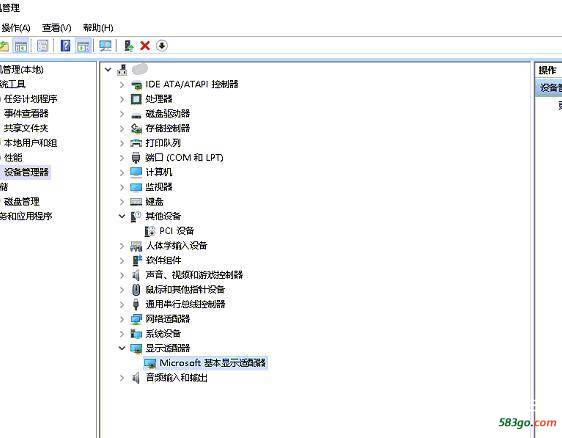Open the 帮助(H) menu
Viewport: 562px width, 438px height.
tap(98, 28)
